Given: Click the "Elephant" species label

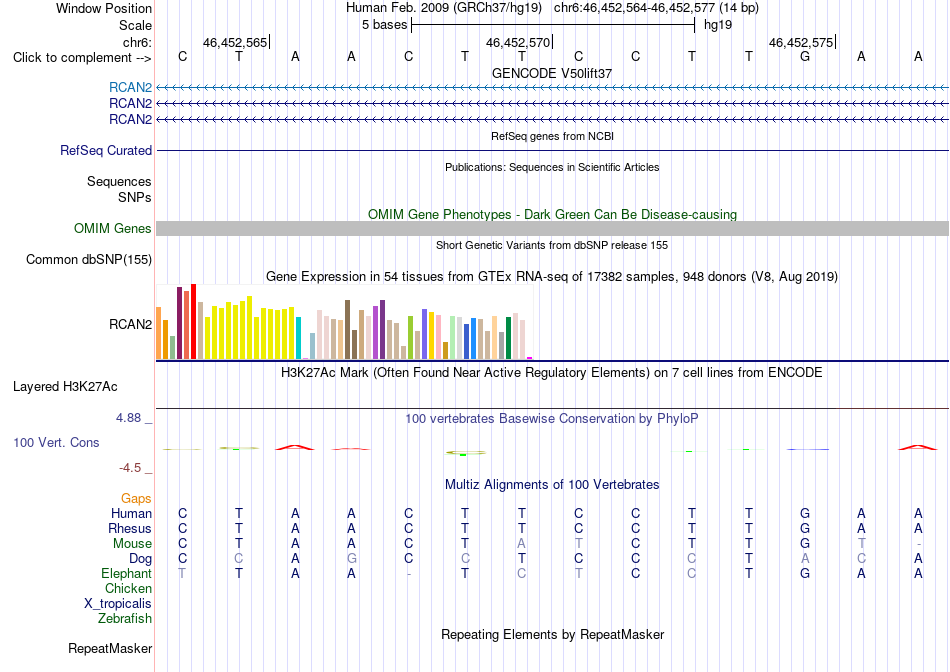Looking at the screenshot, I should [x=127, y=573].
